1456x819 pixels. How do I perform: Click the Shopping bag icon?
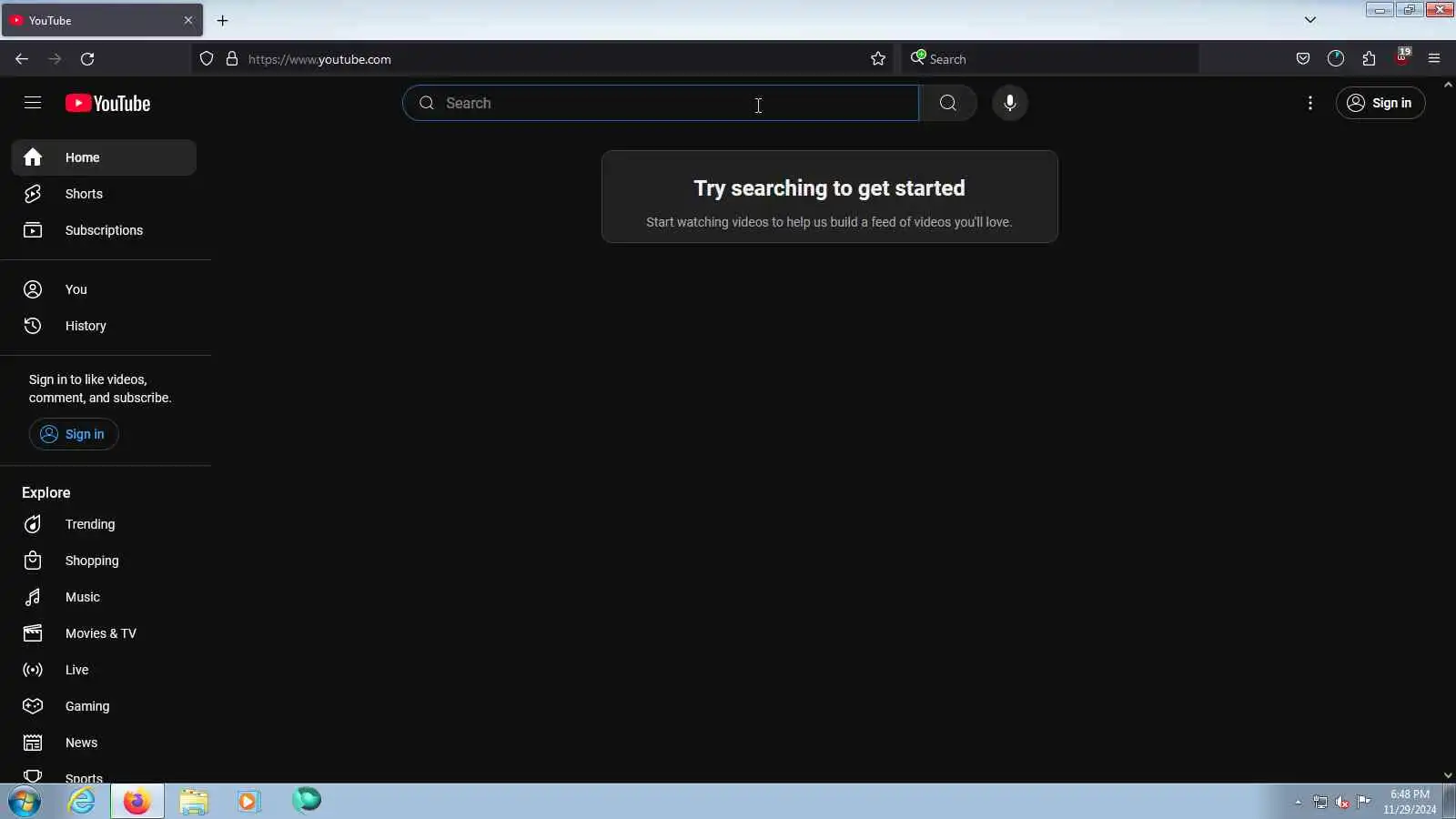pos(33,561)
